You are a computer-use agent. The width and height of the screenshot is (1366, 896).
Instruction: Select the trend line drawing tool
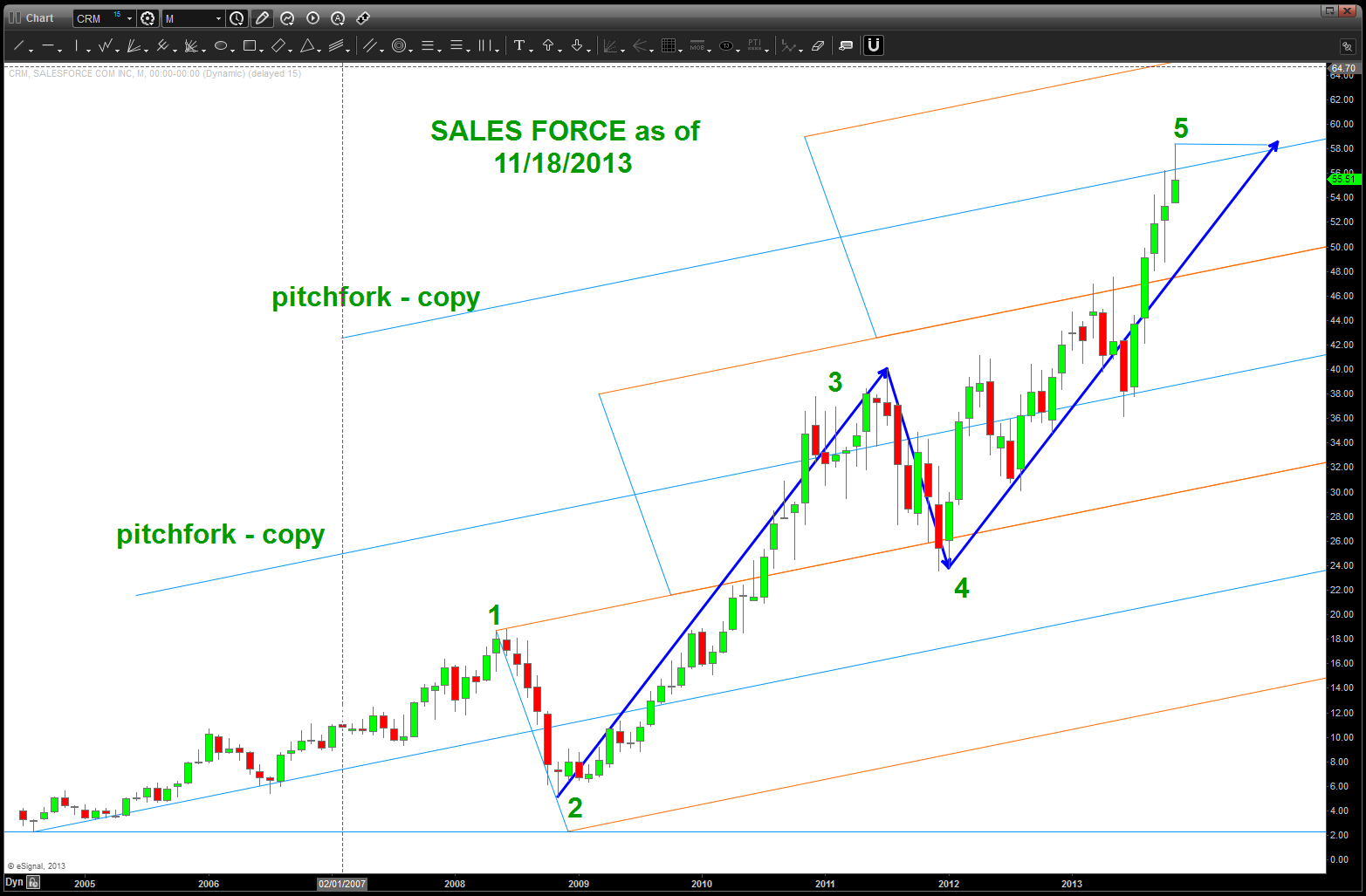point(18,46)
